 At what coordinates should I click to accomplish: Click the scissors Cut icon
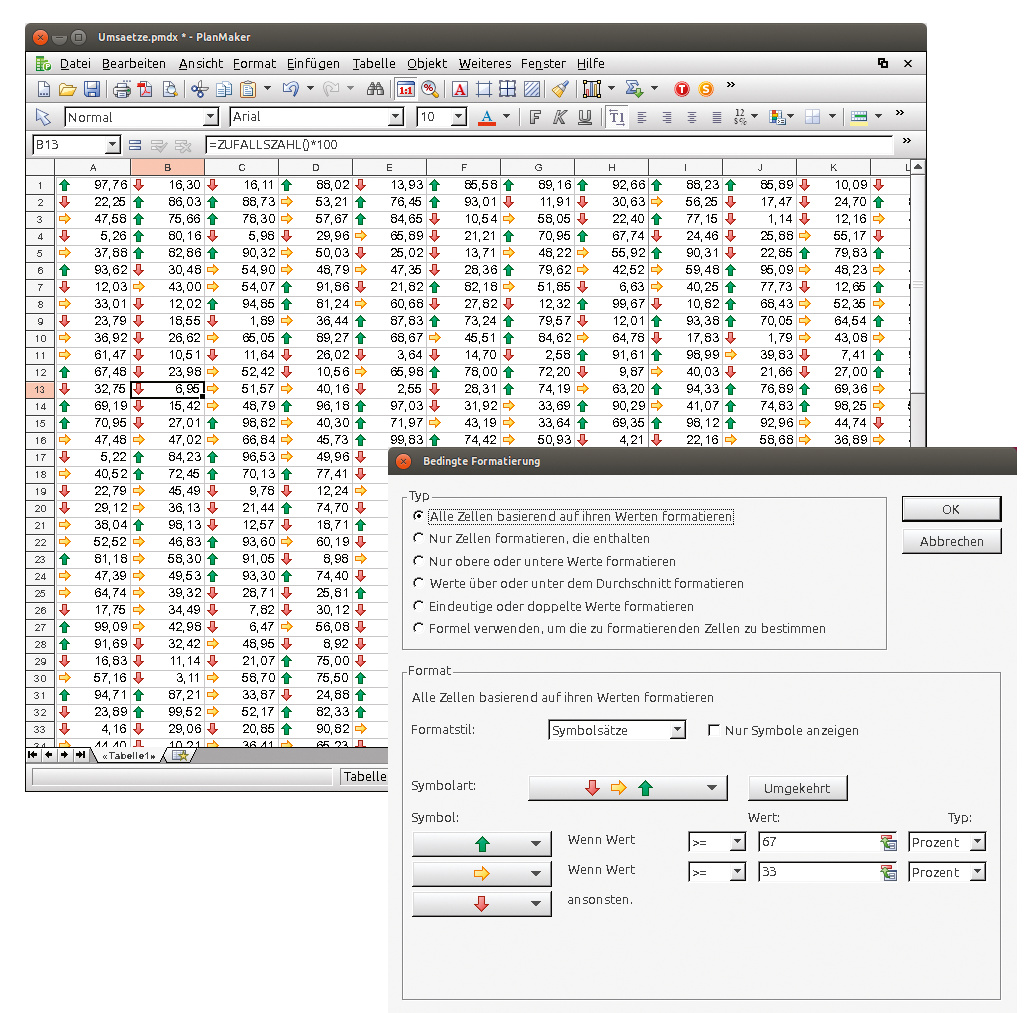click(198, 89)
